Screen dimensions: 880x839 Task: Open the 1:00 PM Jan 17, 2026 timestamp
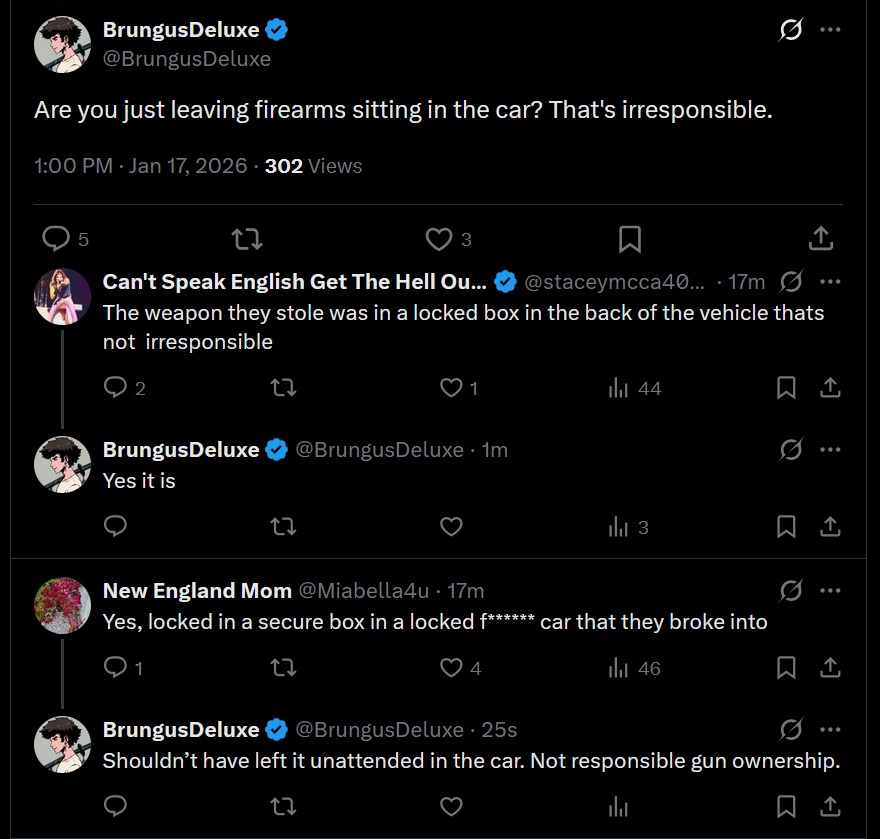pos(140,166)
